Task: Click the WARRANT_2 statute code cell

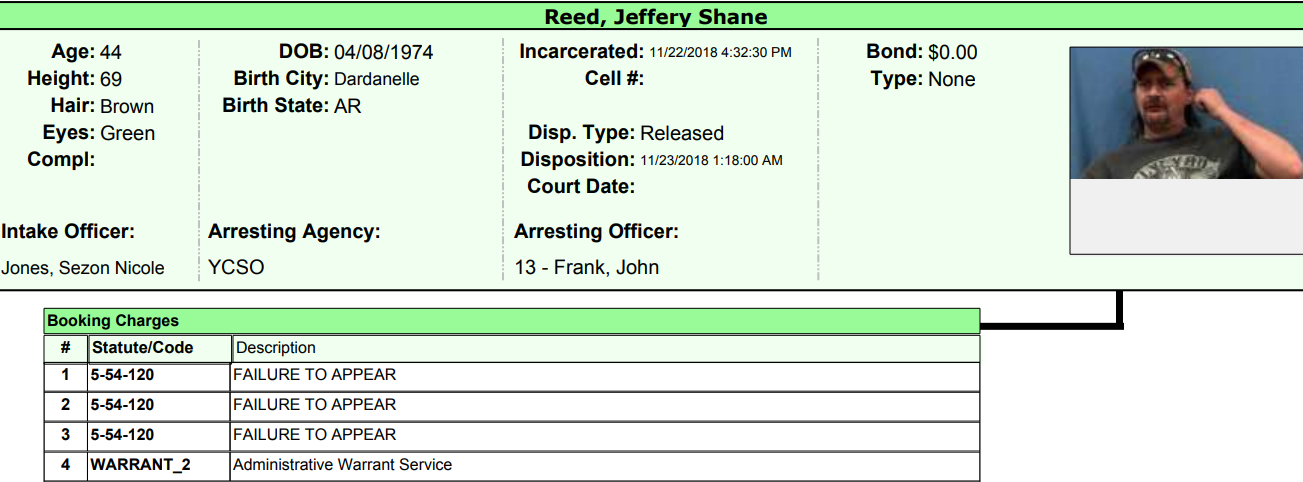Action: 140,465
